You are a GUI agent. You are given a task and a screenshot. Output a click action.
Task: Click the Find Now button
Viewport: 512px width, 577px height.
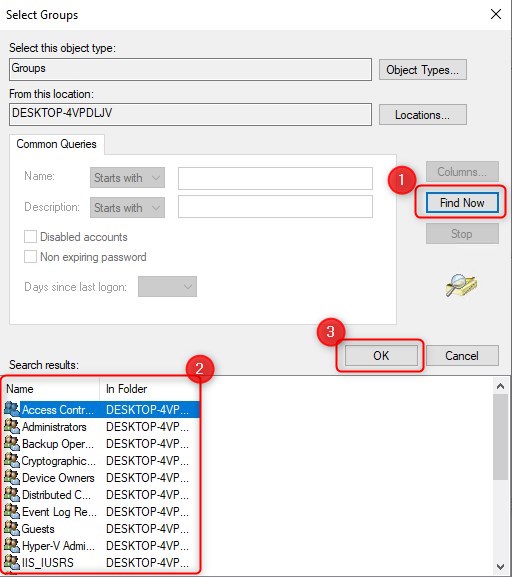point(462,203)
